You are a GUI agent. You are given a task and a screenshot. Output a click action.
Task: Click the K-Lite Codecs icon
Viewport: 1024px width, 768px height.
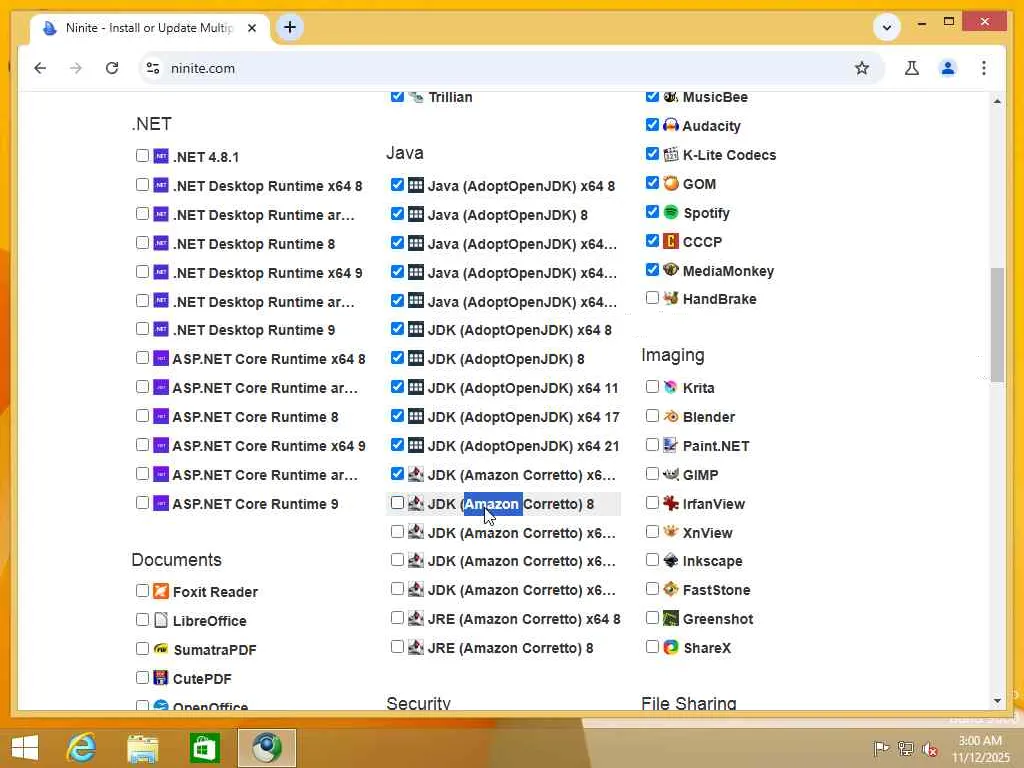pyautogui.click(x=671, y=154)
